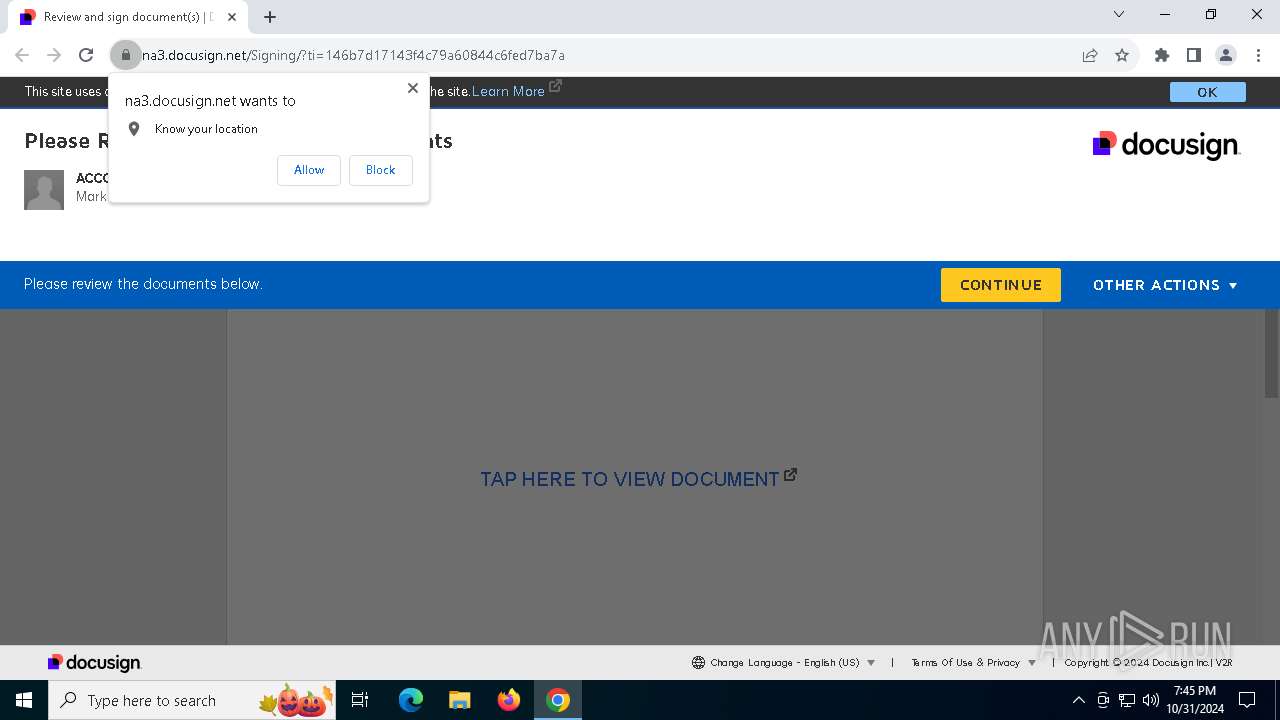Reload the page

[x=86, y=55]
